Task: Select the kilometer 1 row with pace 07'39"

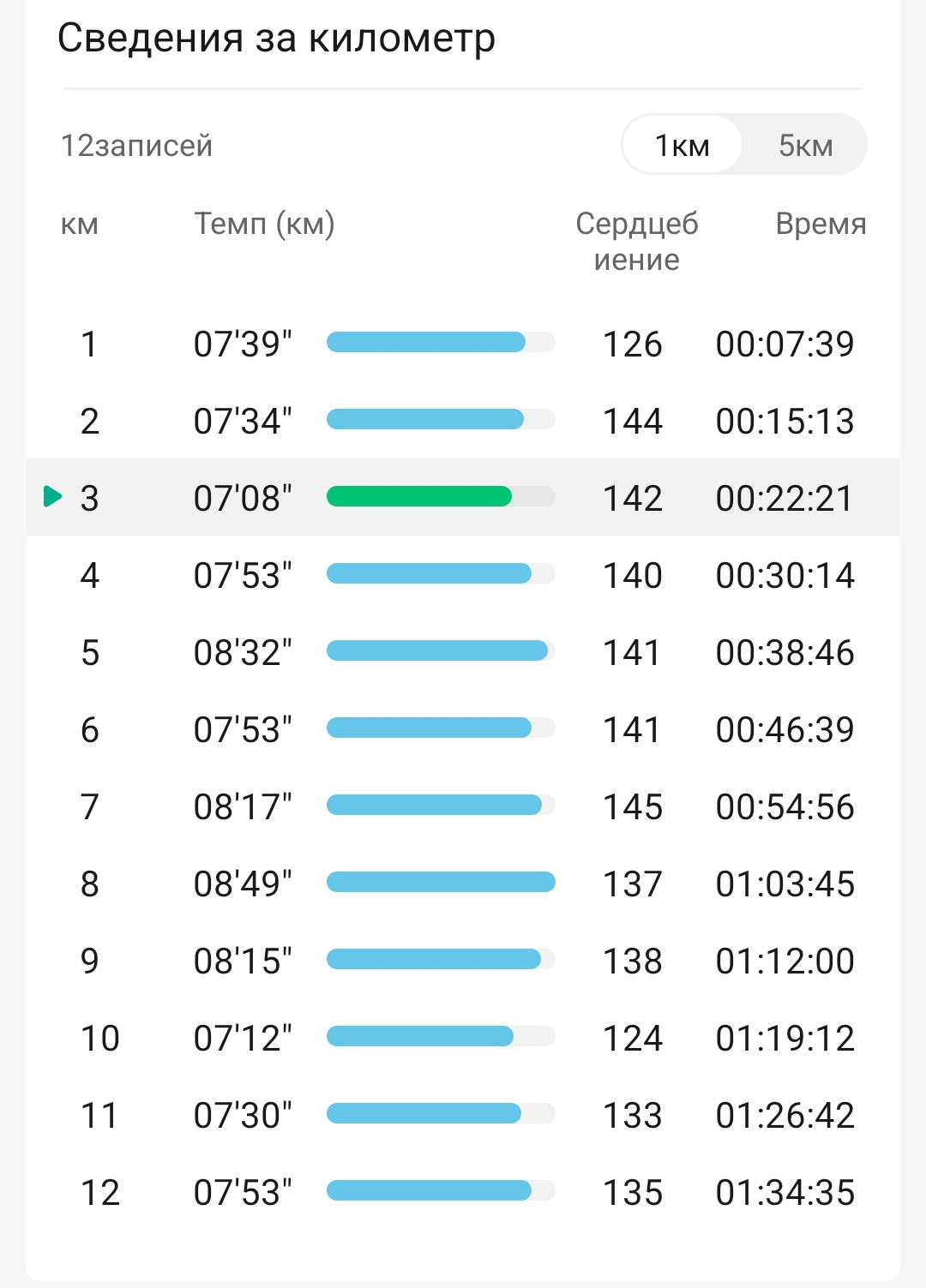Action: click(463, 344)
